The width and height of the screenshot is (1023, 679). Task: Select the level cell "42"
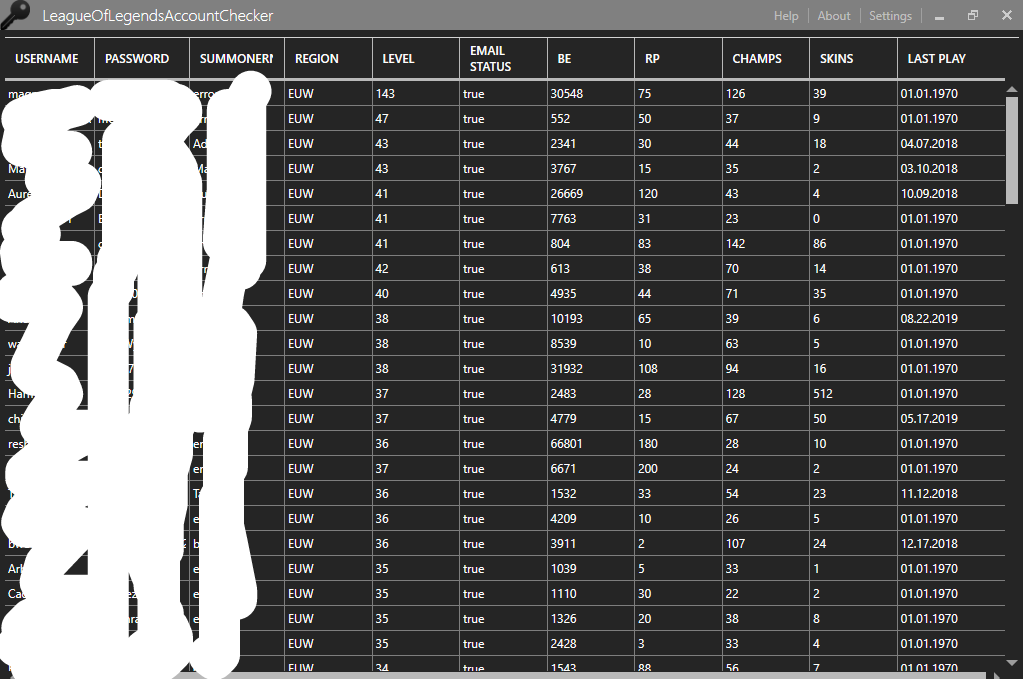416,269
